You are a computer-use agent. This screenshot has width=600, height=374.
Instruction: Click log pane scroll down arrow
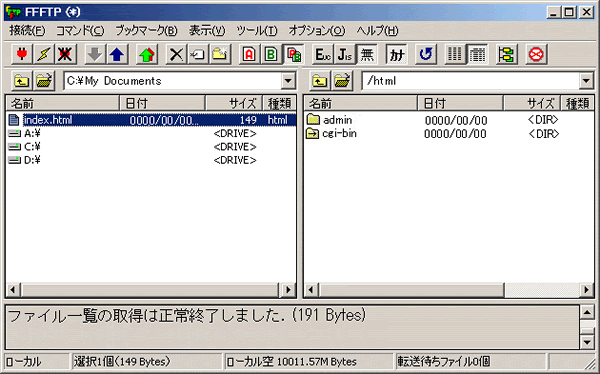[x=587, y=341]
